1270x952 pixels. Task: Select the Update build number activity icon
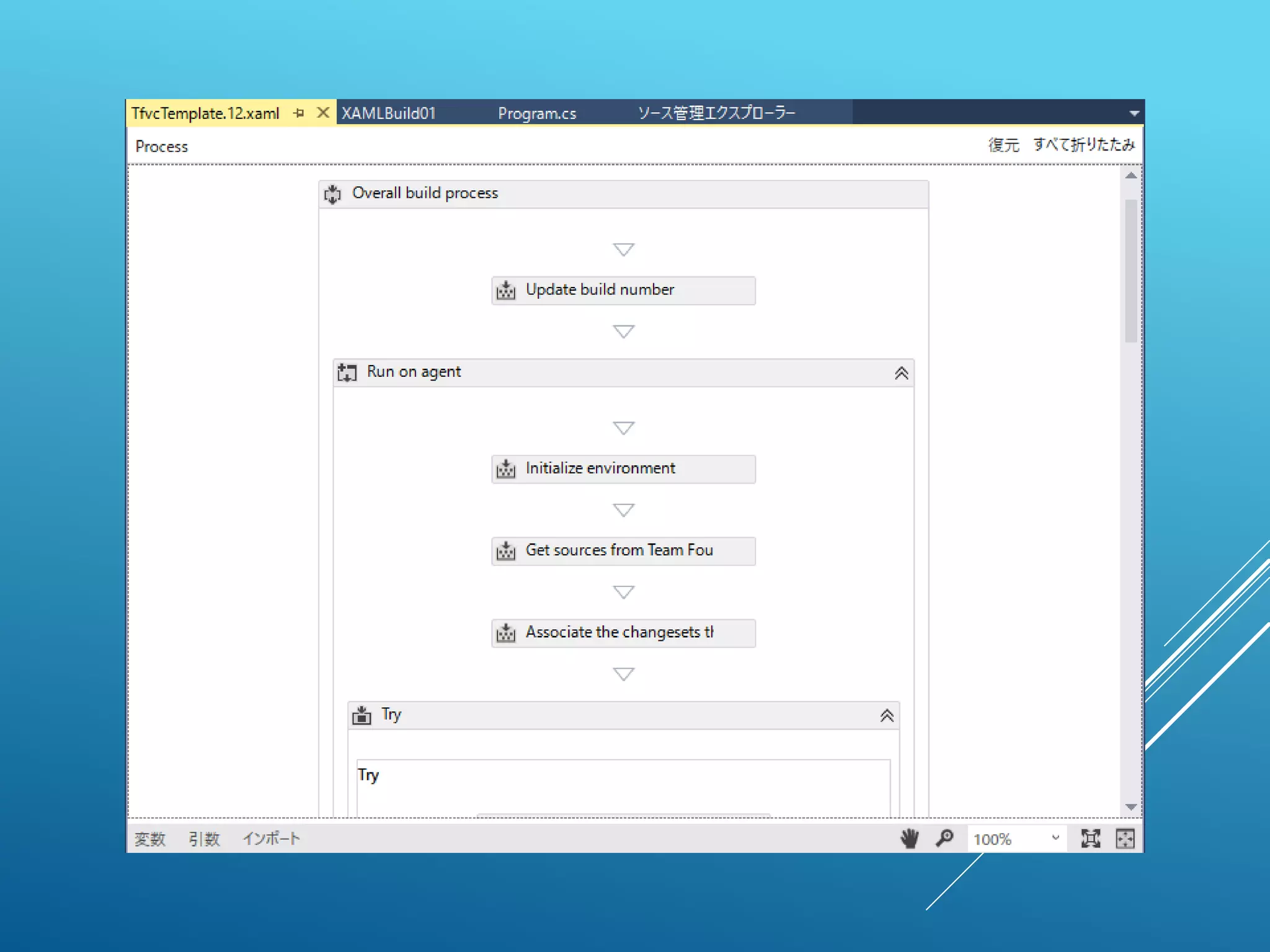coord(506,290)
